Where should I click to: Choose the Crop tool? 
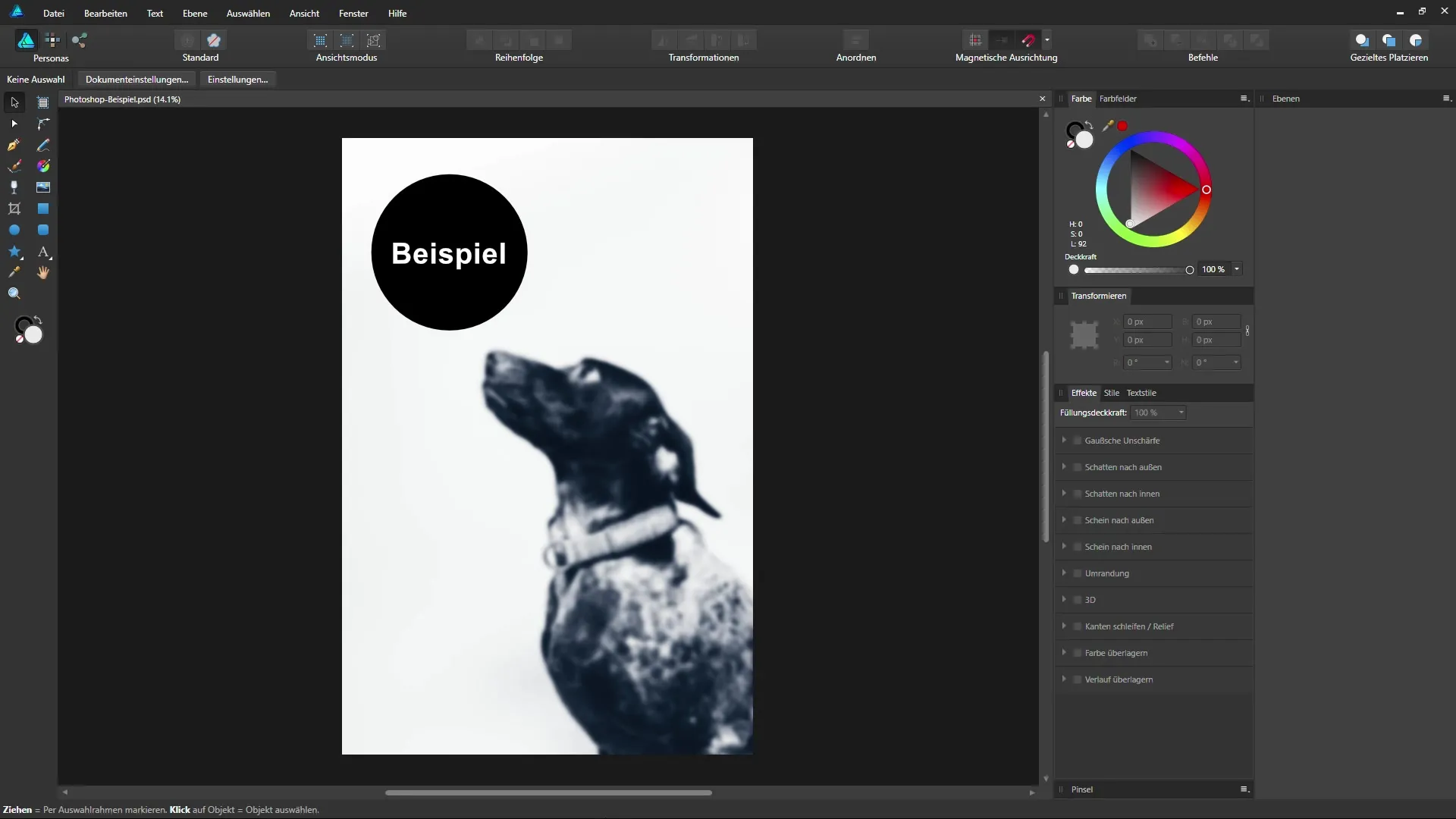click(x=14, y=209)
